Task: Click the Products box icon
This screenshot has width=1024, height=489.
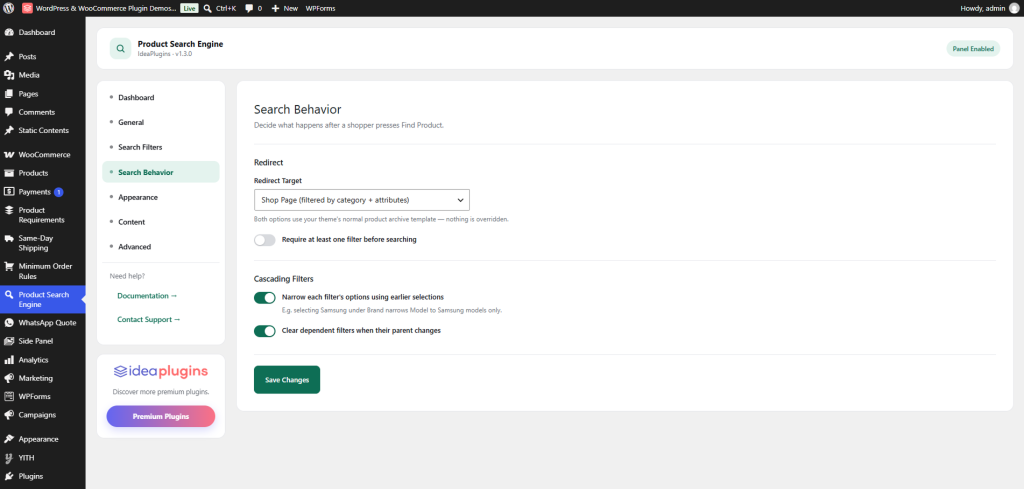Action: tap(9, 173)
